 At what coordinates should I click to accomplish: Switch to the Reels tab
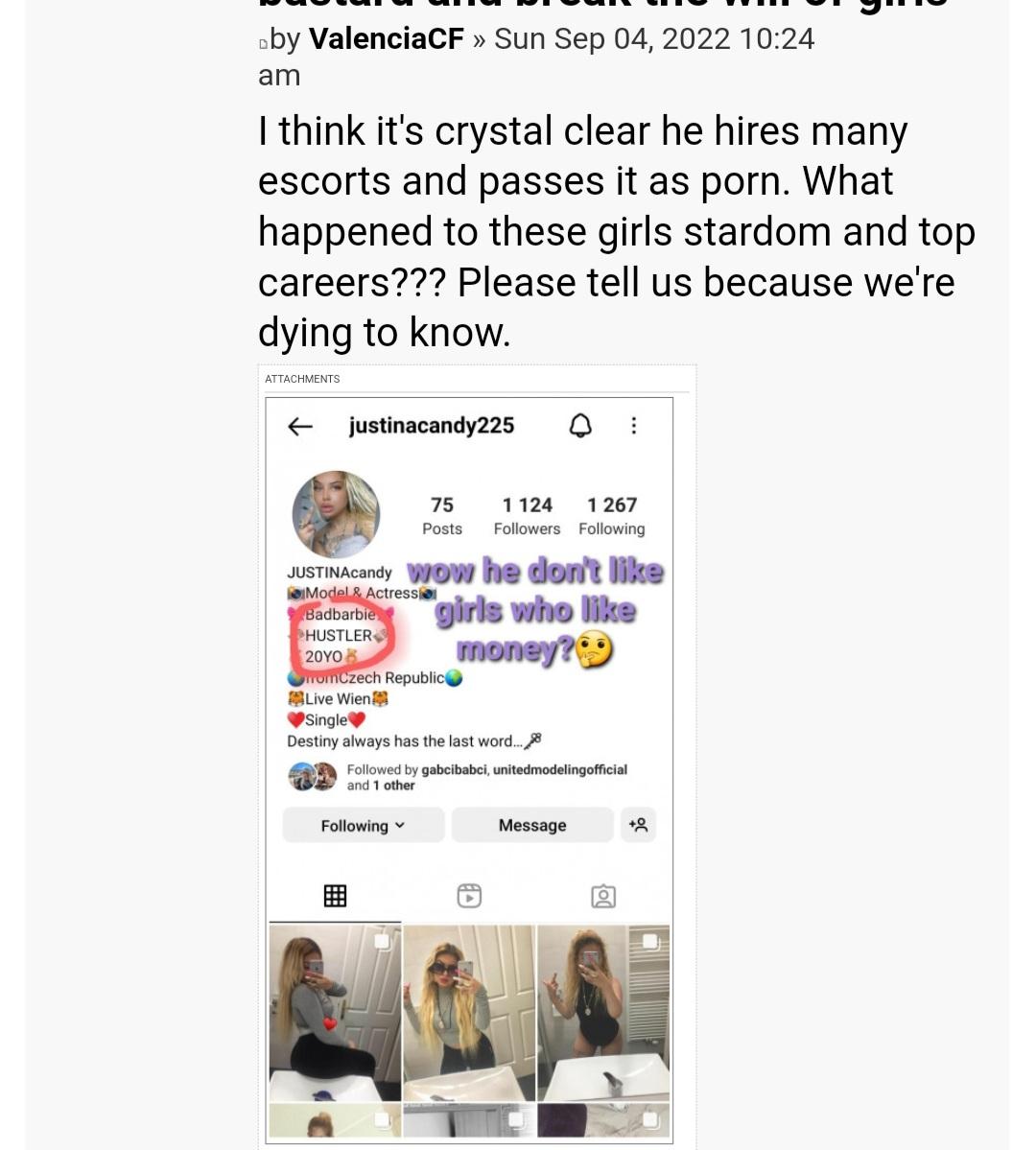pyautogui.click(x=469, y=896)
